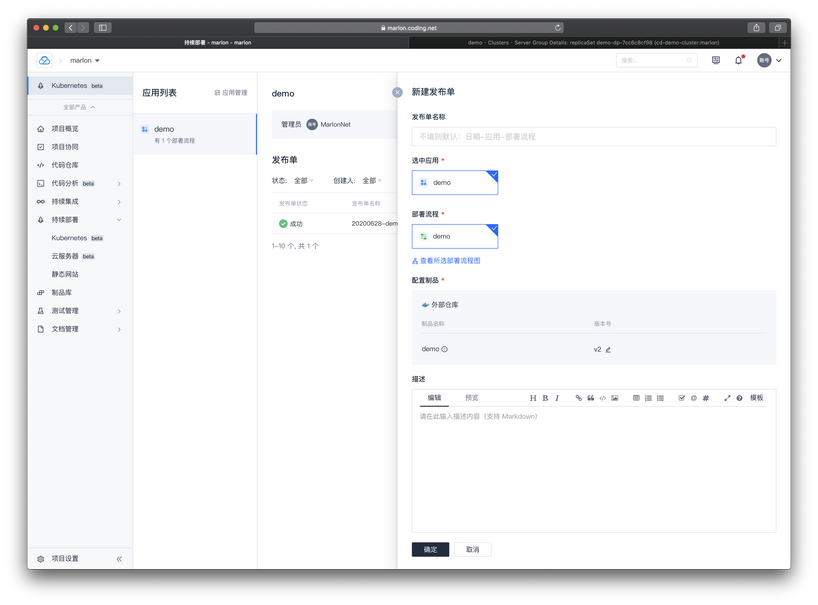This screenshot has height=605, width=818.
Task: Insert a heading with the H icon
Action: pos(533,398)
